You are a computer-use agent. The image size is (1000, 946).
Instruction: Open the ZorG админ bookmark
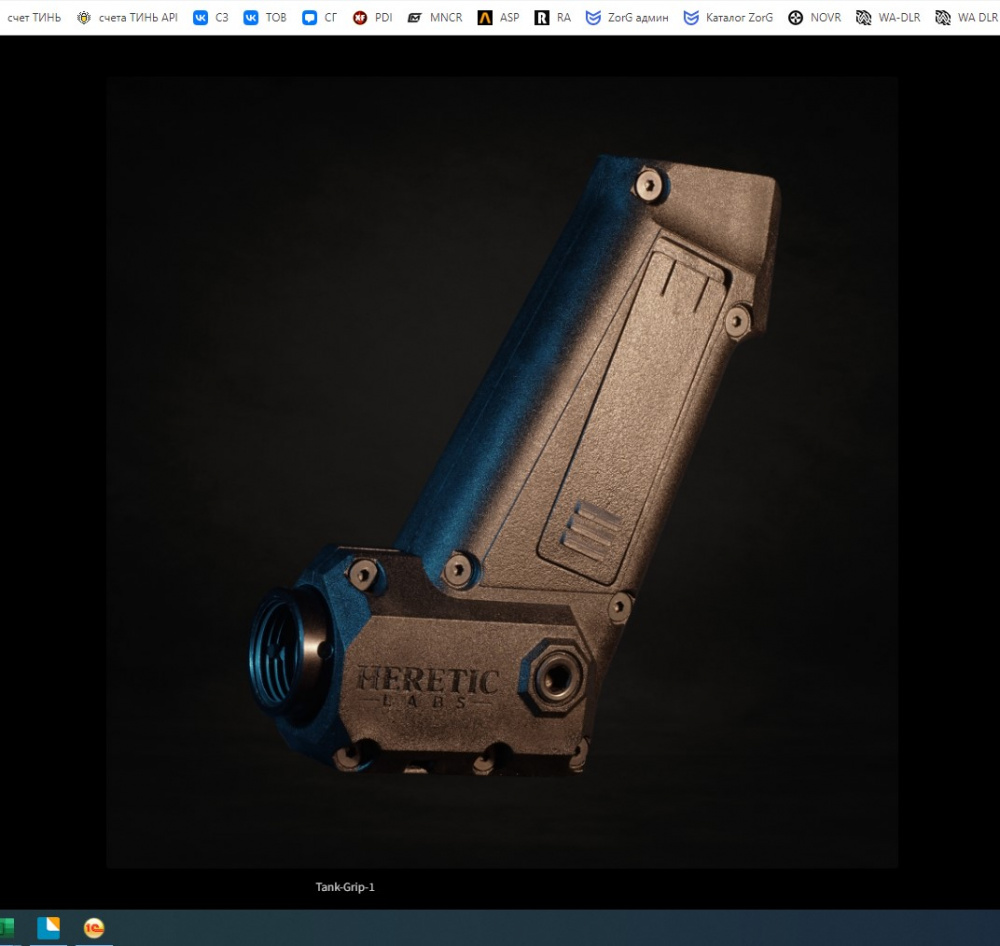(627, 17)
